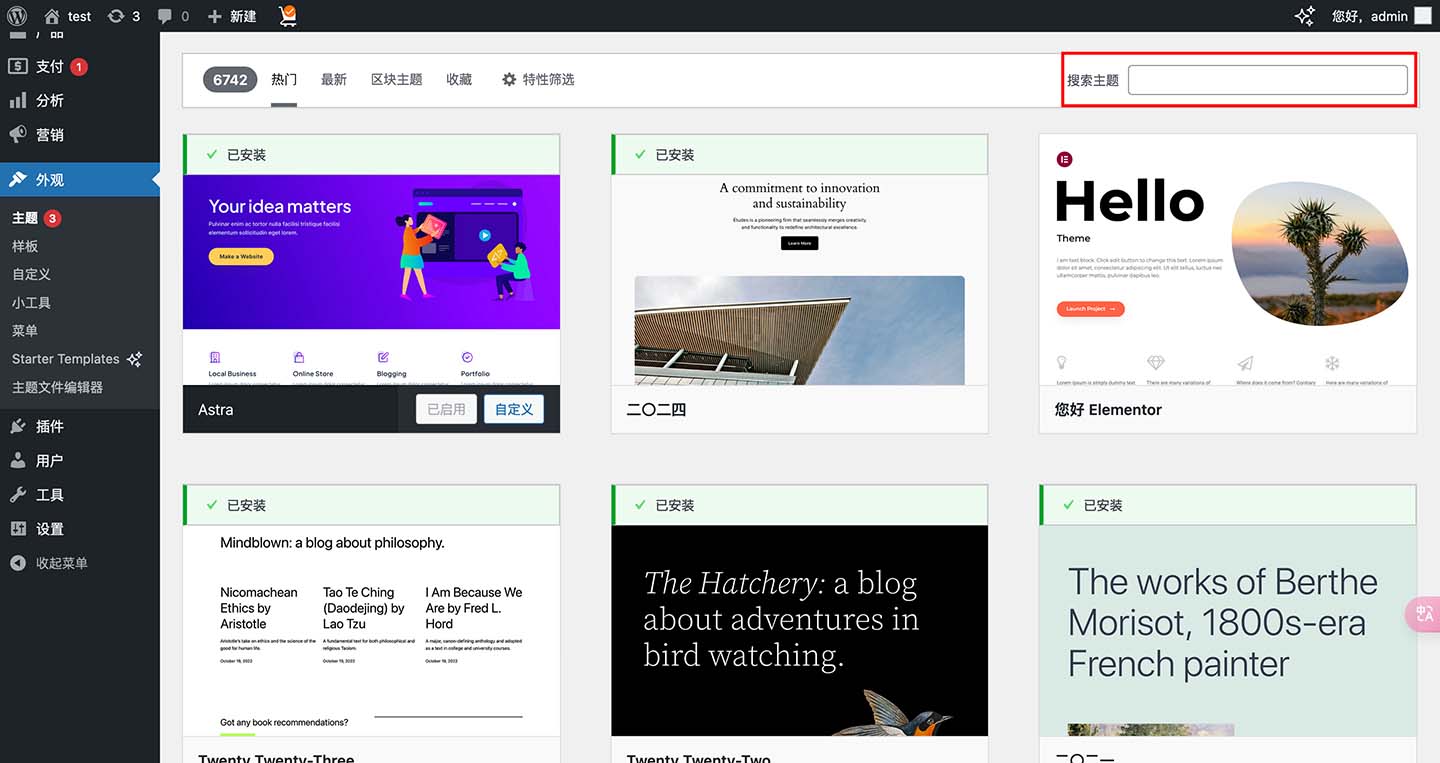
Task: Select the 外观 appearance menu
Action: tap(80, 180)
